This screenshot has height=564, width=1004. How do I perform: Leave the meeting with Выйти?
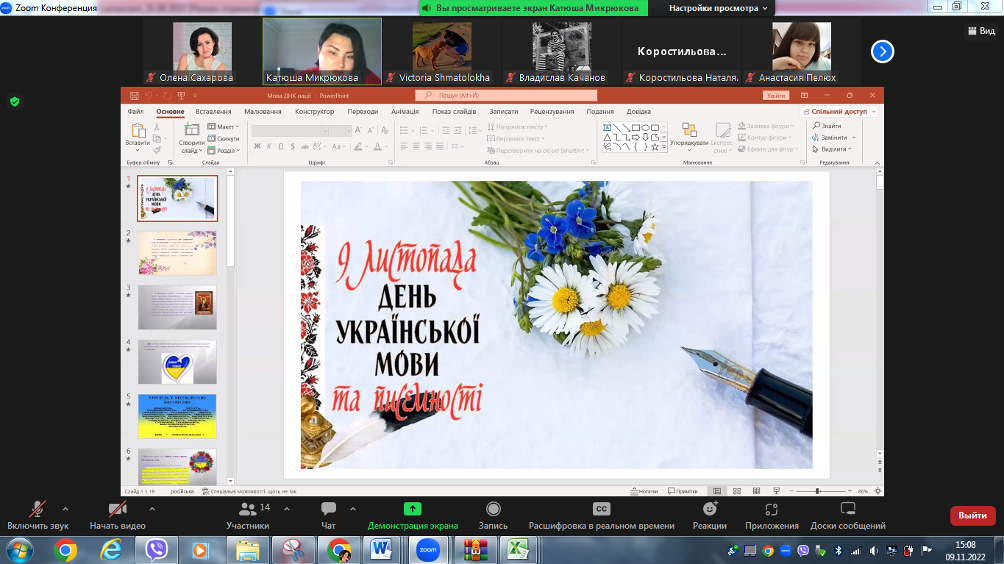pos(972,515)
